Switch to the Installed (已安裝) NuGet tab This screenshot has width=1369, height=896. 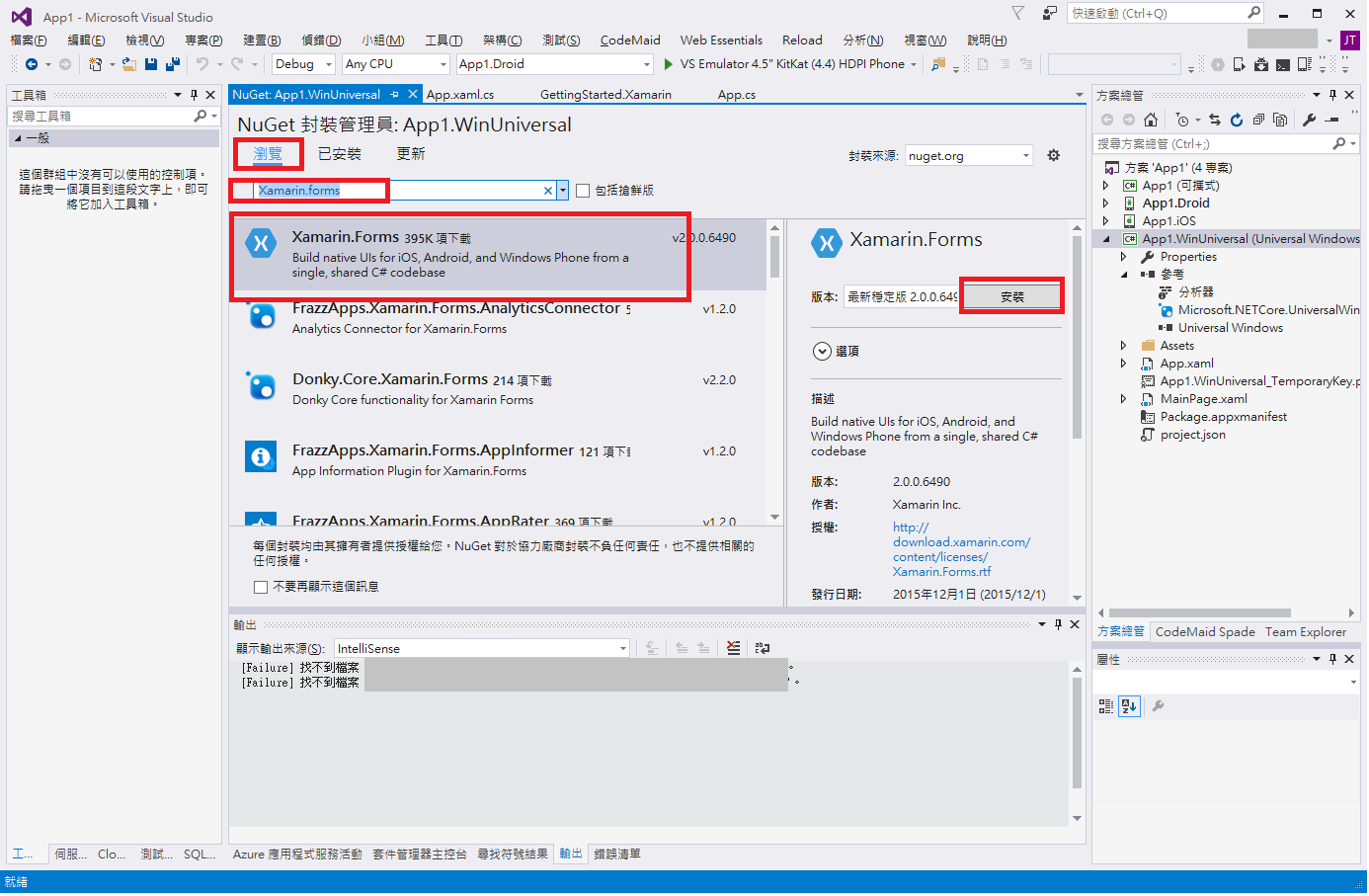pyautogui.click(x=340, y=154)
